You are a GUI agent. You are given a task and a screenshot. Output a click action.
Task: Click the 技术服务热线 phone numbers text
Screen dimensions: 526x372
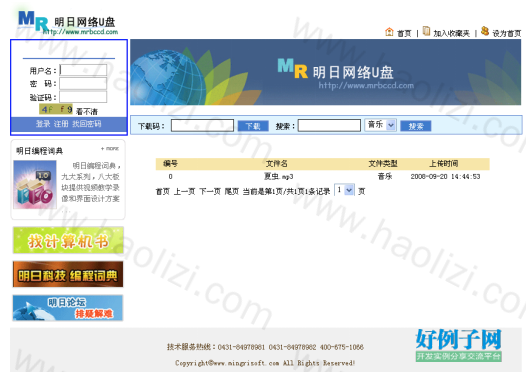[265, 347]
